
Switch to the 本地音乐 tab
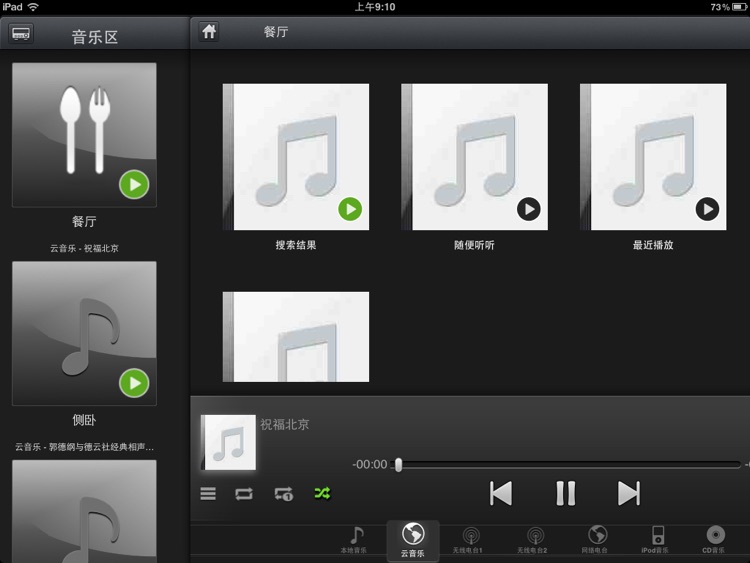pos(354,541)
